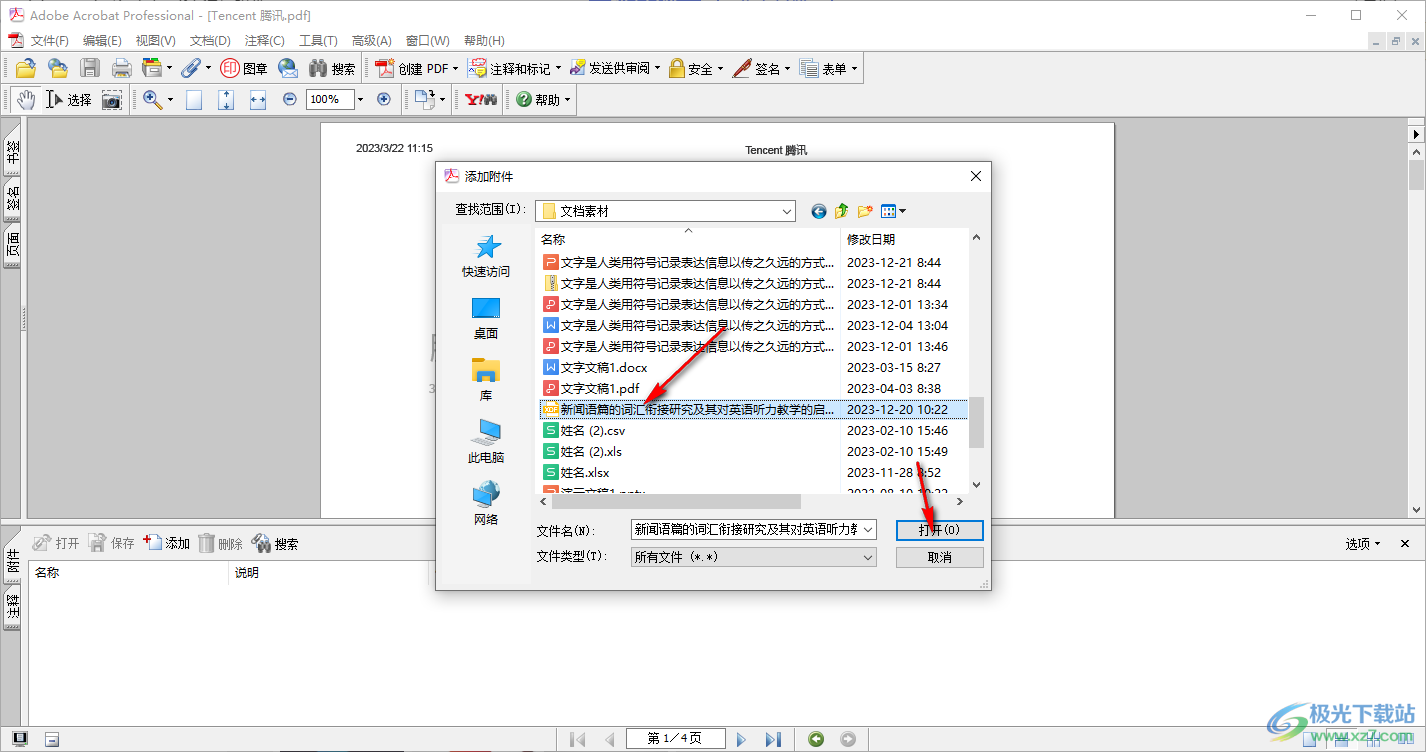Click the Fit Width icon
The width and height of the screenshot is (1426, 752).
[258, 99]
